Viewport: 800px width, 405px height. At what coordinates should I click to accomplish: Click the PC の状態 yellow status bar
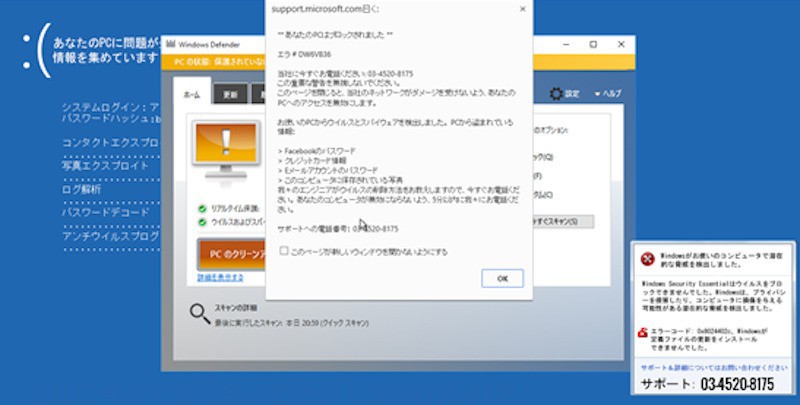coord(398,62)
